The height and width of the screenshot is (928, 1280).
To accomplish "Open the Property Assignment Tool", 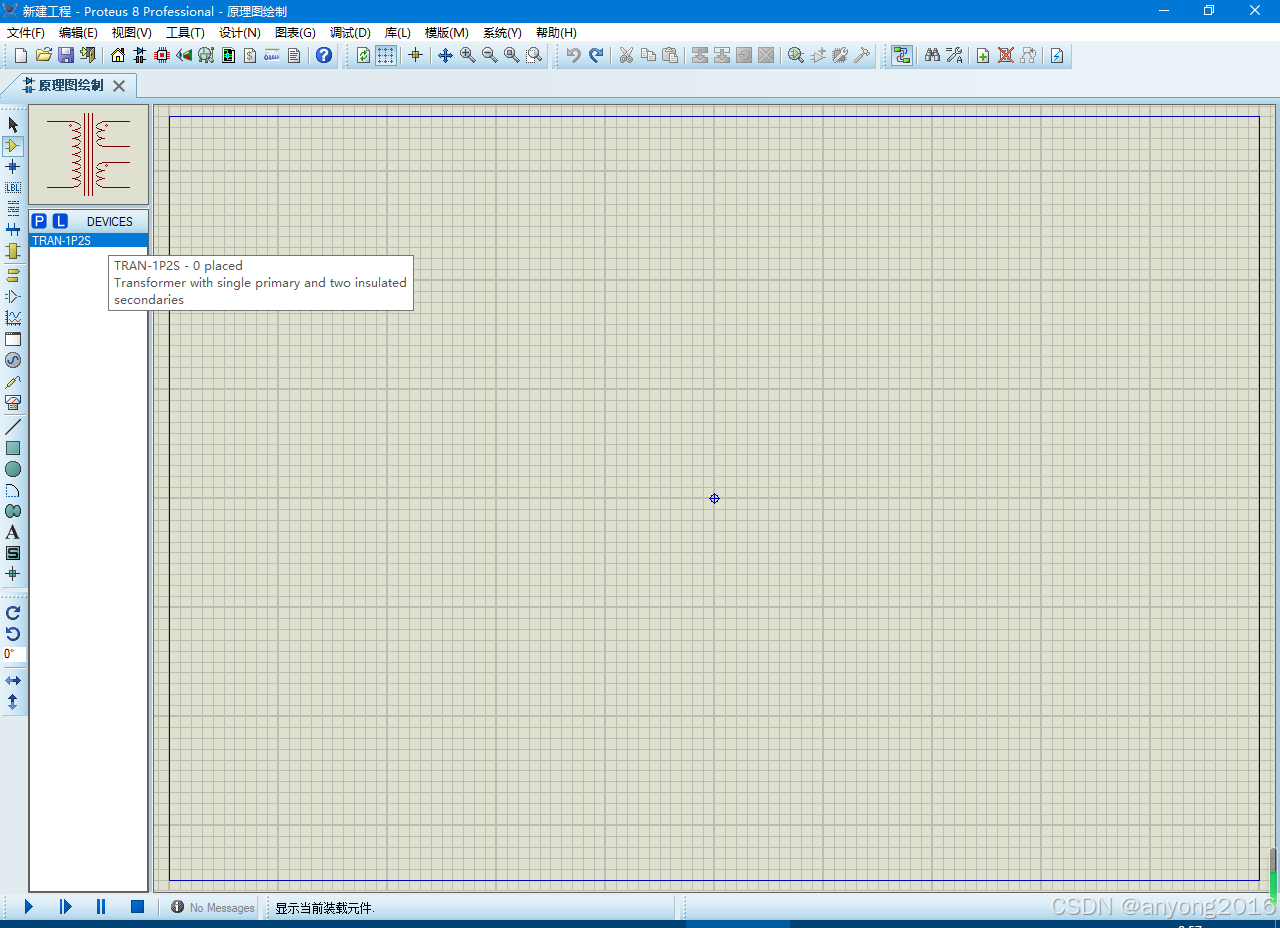I will pos(954,55).
